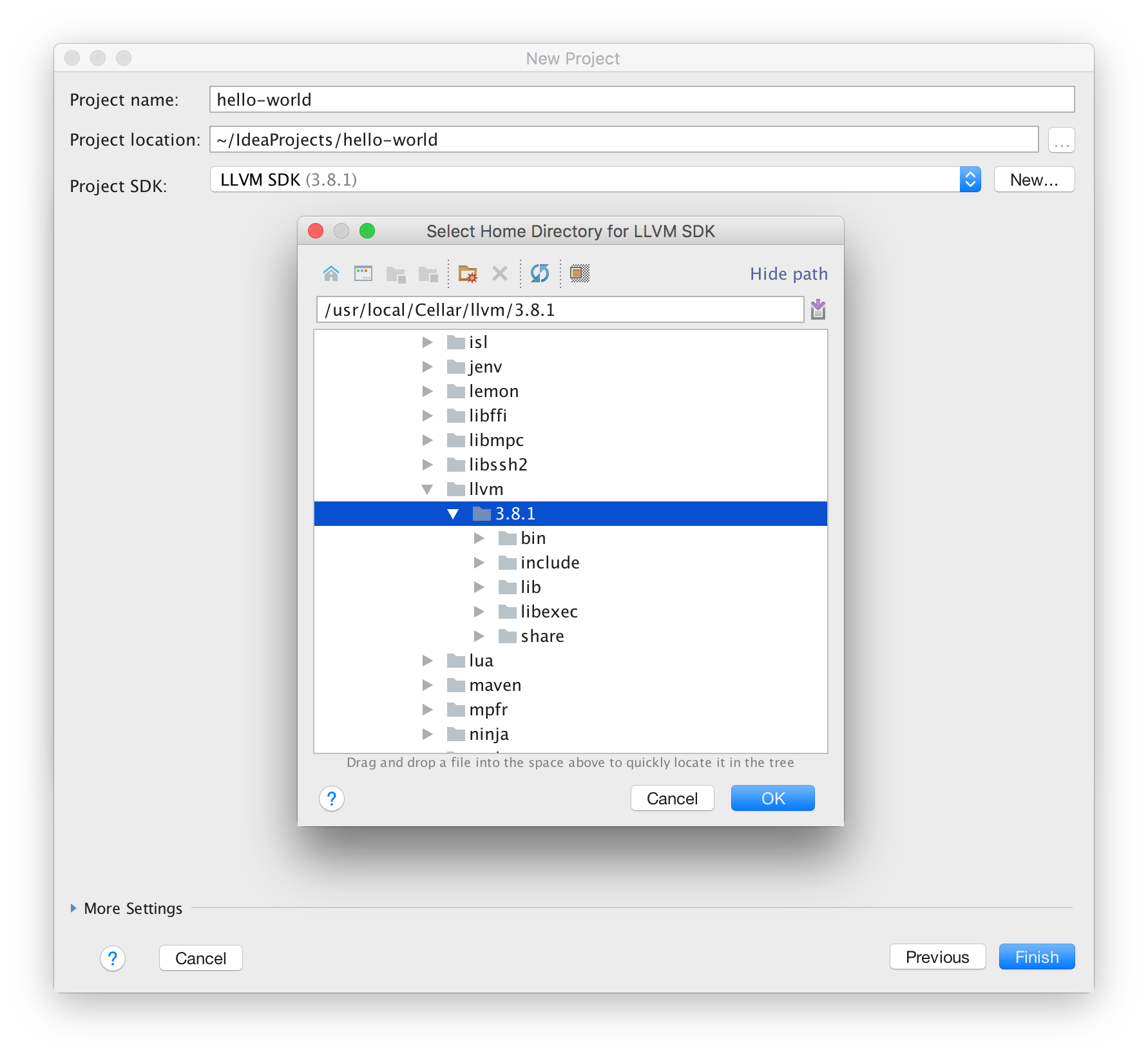
Task: Click the Hide path link
Action: (x=788, y=274)
